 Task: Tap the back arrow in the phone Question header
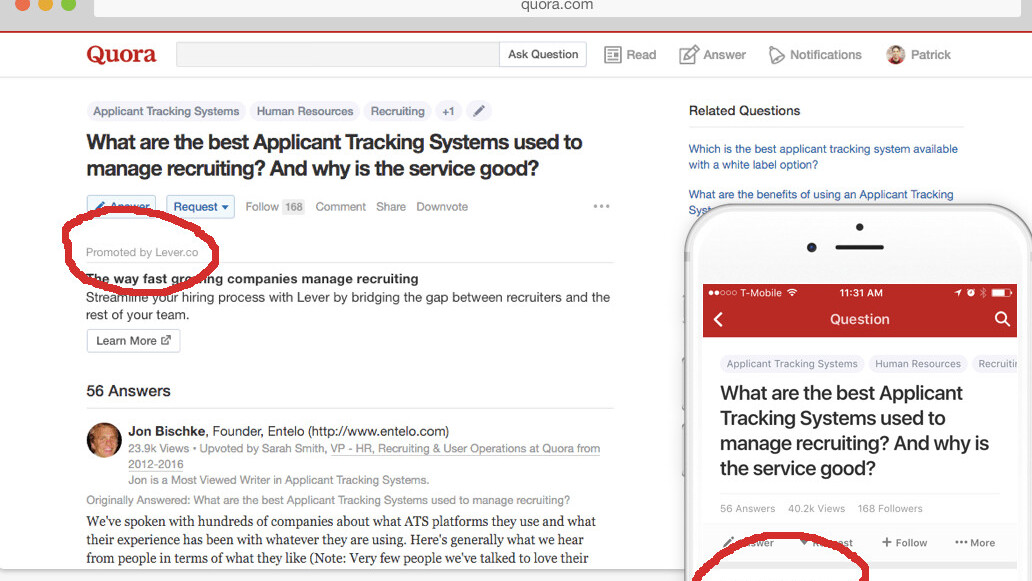point(719,319)
